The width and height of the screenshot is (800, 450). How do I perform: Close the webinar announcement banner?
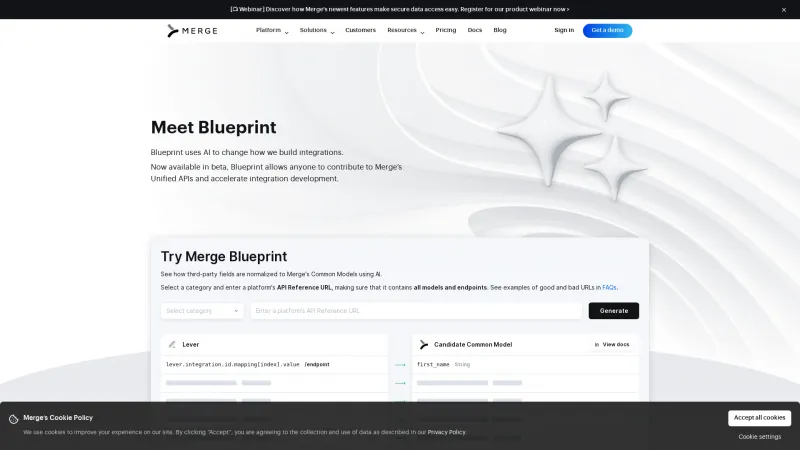click(x=784, y=10)
